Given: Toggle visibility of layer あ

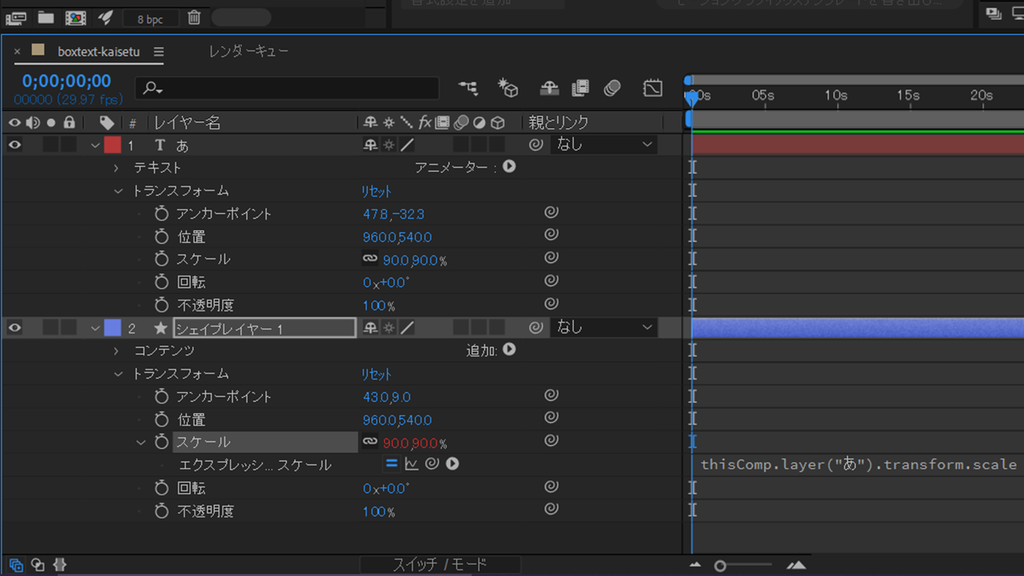Looking at the screenshot, I should point(14,145).
